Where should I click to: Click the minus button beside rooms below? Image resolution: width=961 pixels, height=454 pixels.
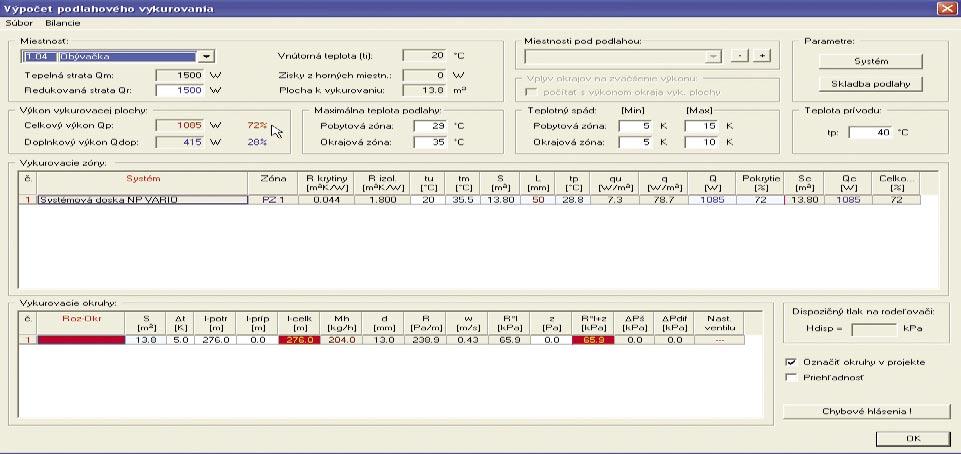[x=740, y=56]
